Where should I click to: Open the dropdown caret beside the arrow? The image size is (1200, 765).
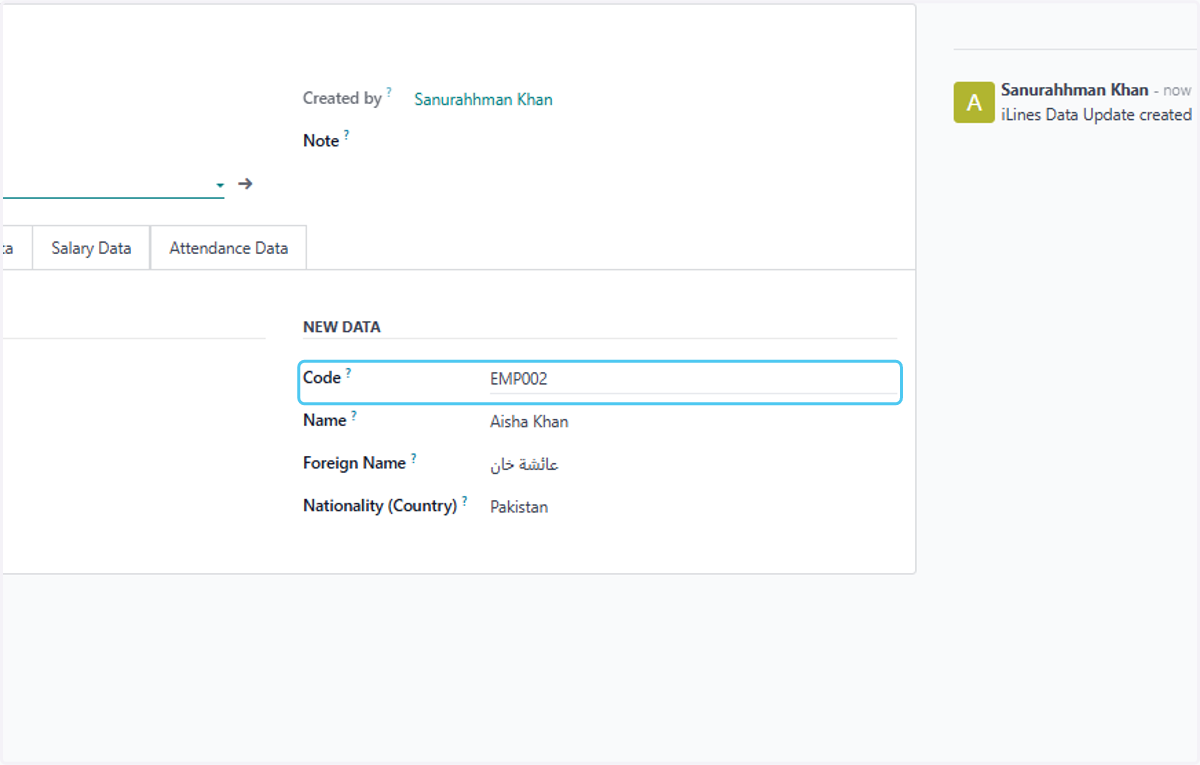(x=219, y=185)
